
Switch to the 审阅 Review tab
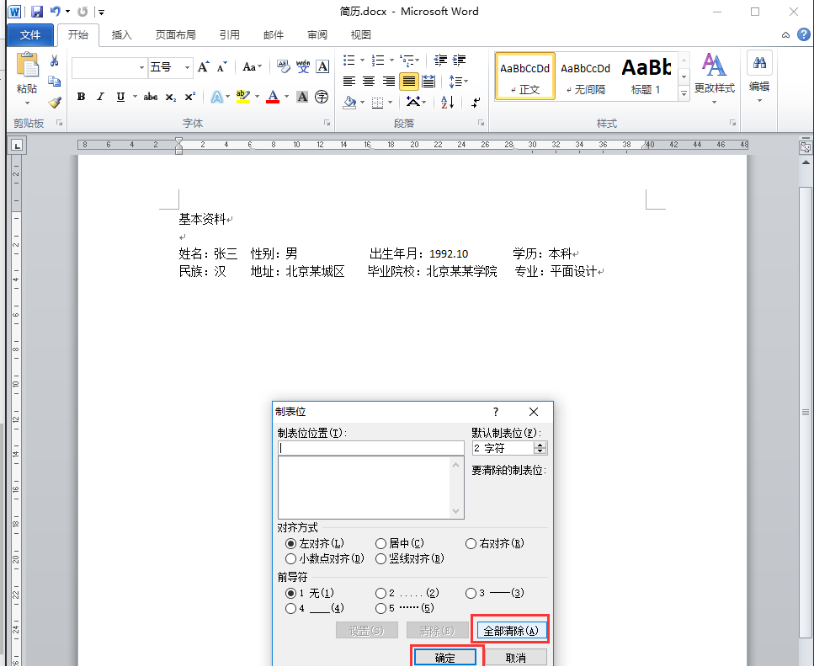(317, 35)
